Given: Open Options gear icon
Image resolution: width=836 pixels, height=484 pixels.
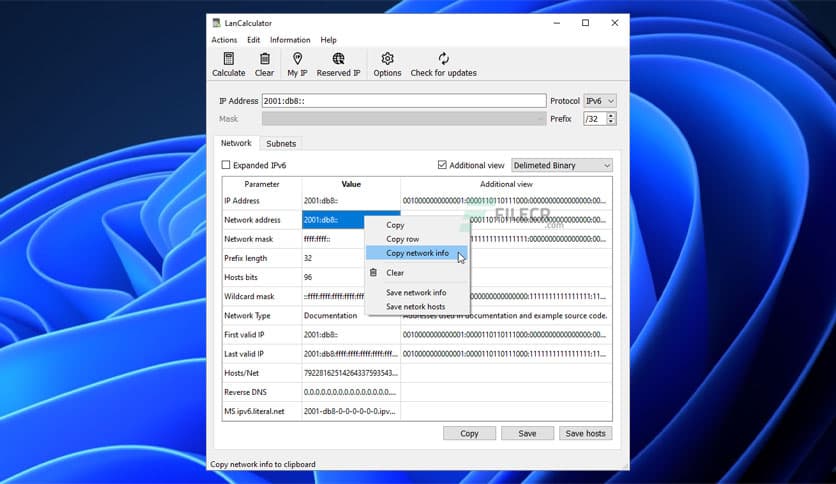Looking at the screenshot, I should pos(387,59).
